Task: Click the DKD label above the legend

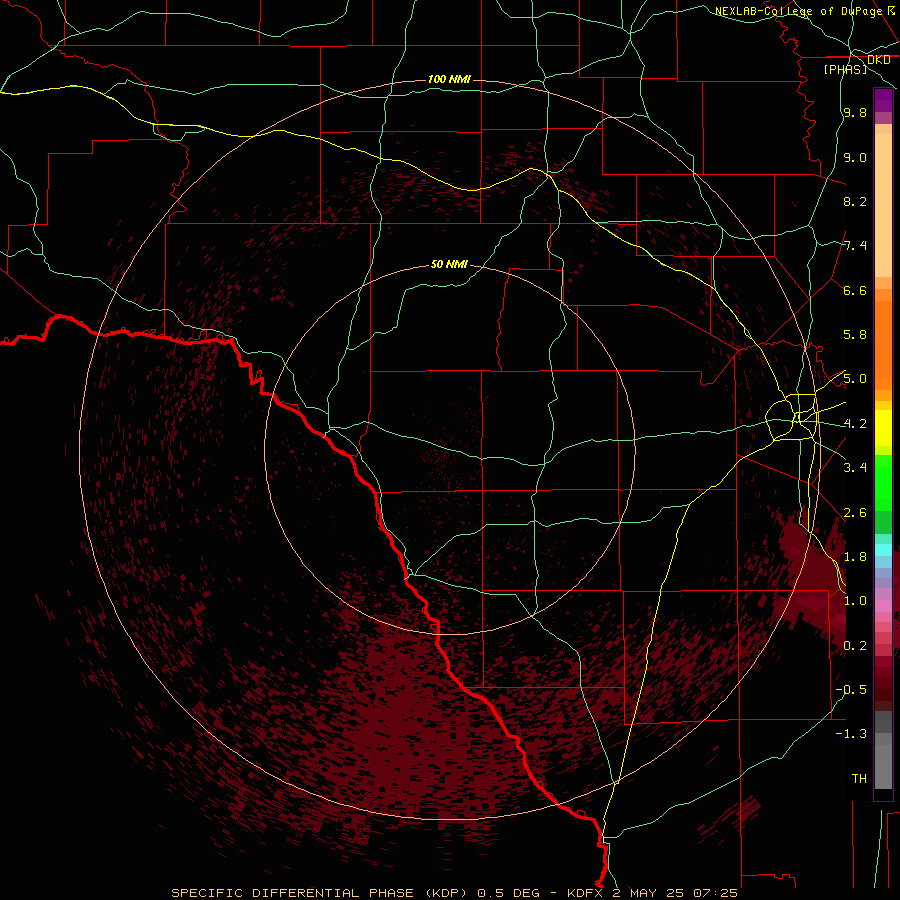Action: click(x=878, y=60)
